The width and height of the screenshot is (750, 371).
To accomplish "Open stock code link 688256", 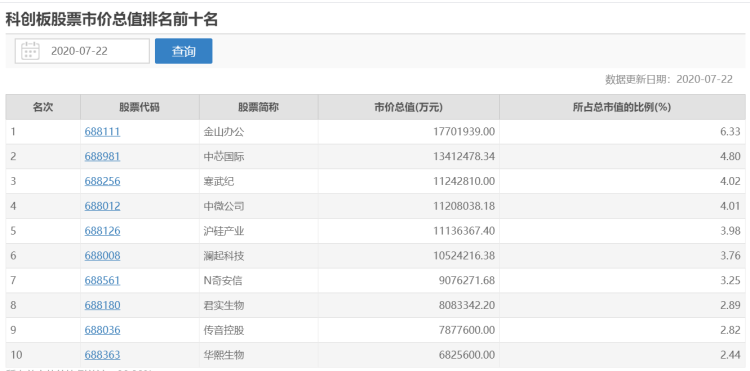I will (x=102, y=181).
